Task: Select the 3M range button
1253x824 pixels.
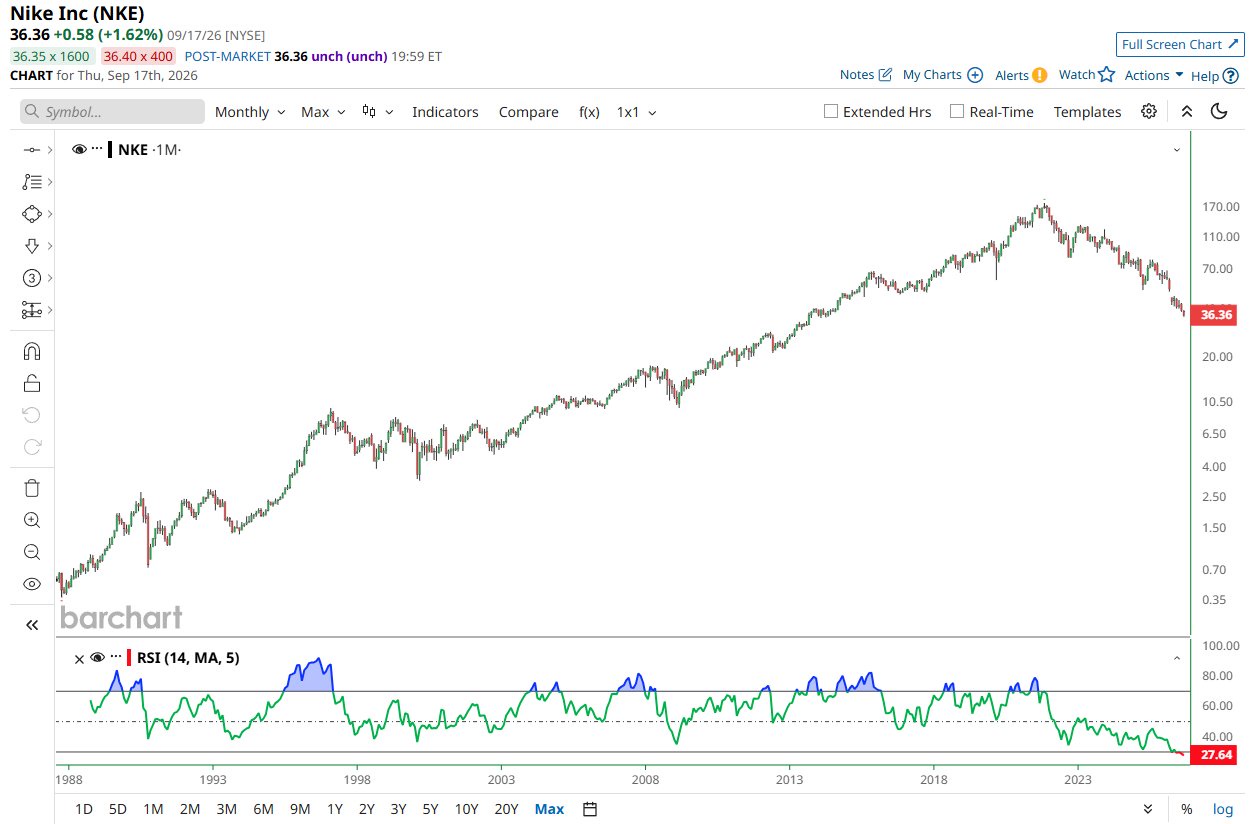Action: click(226, 809)
